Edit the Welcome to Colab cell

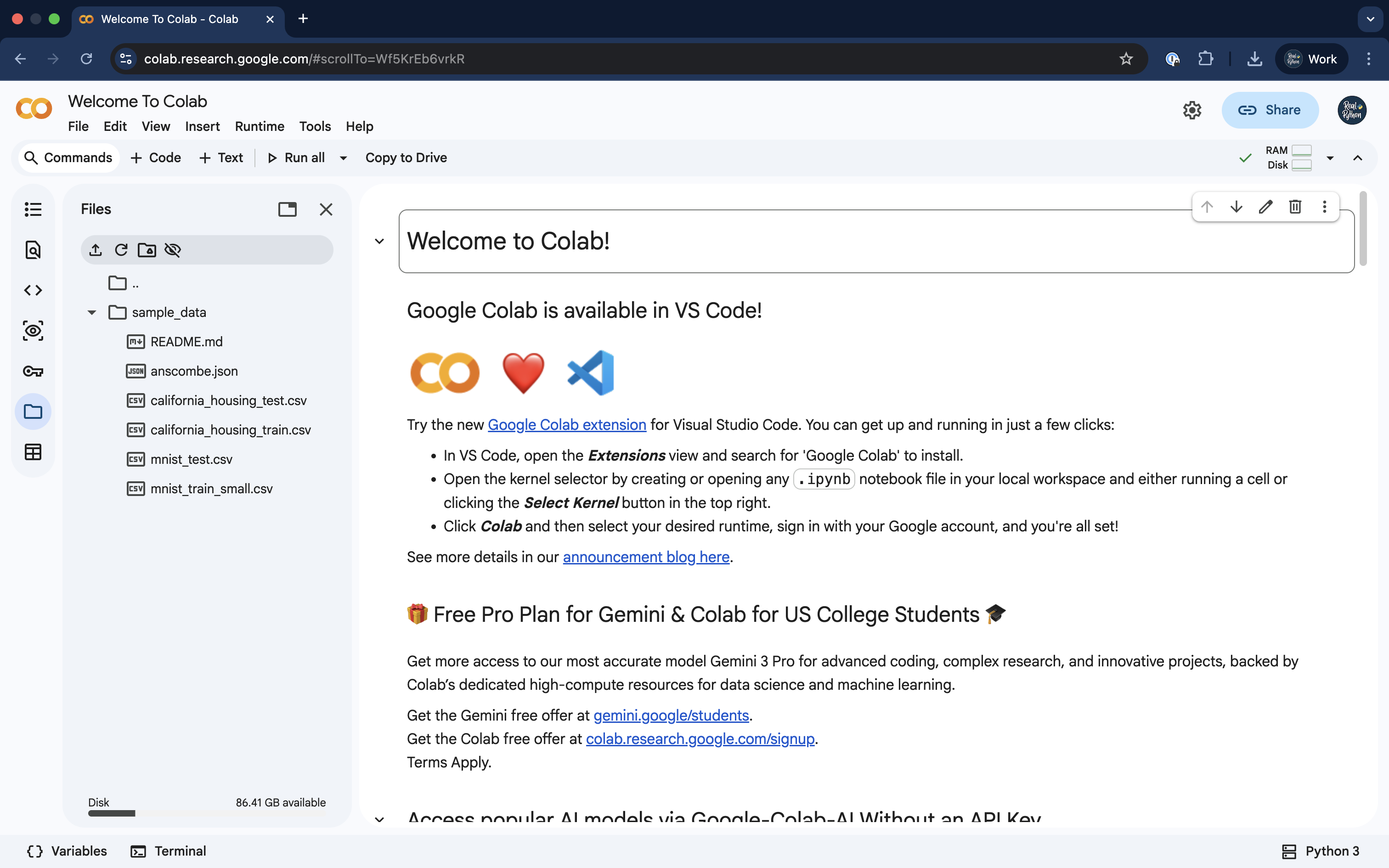pos(1265,207)
